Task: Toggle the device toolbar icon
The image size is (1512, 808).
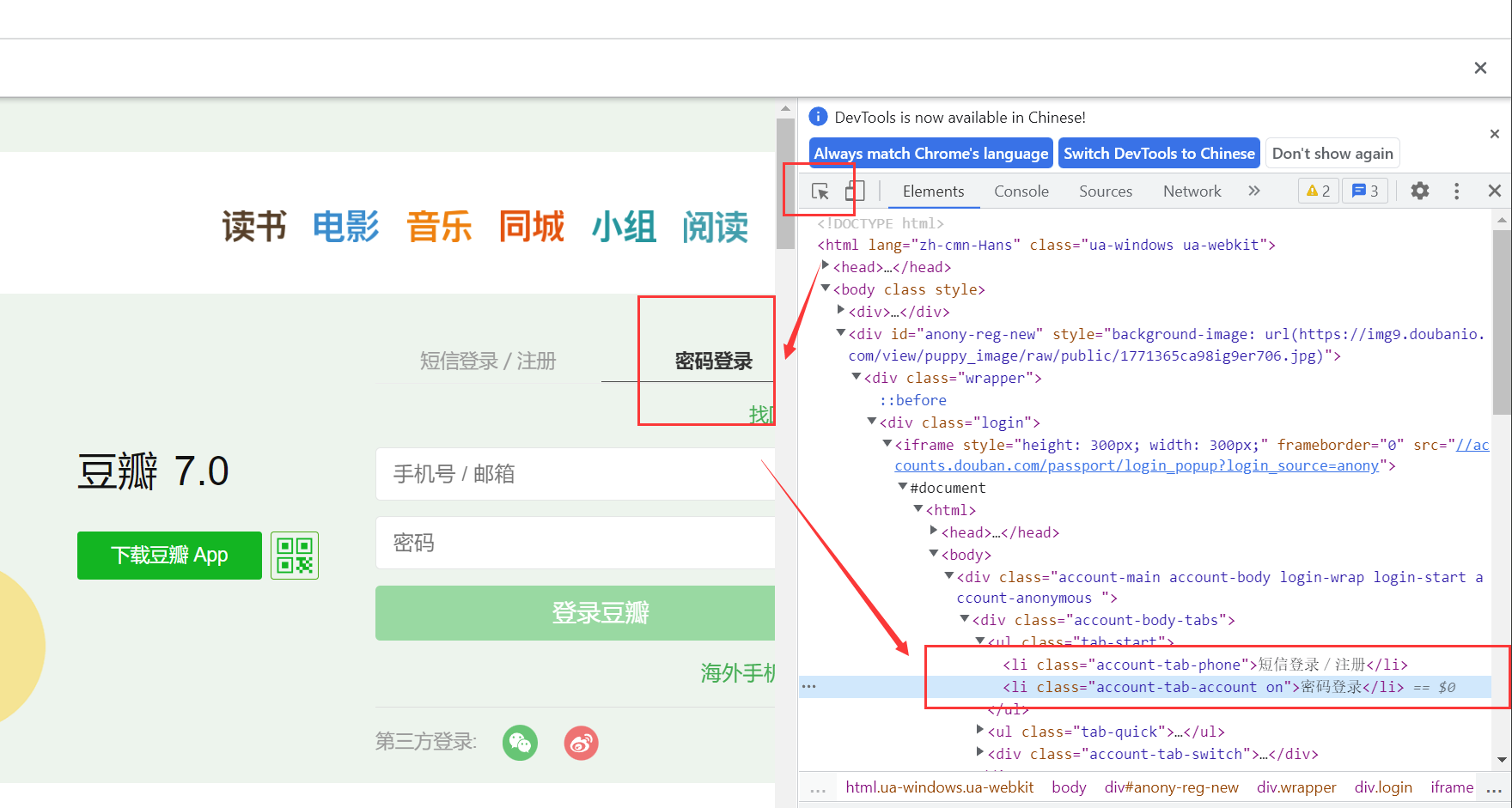Action: (855, 191)
